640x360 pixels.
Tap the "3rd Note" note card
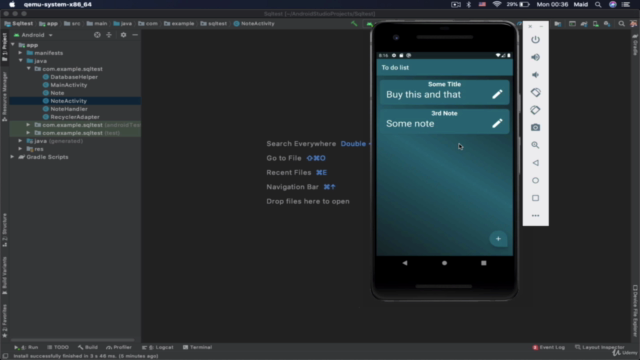(444, 121)
